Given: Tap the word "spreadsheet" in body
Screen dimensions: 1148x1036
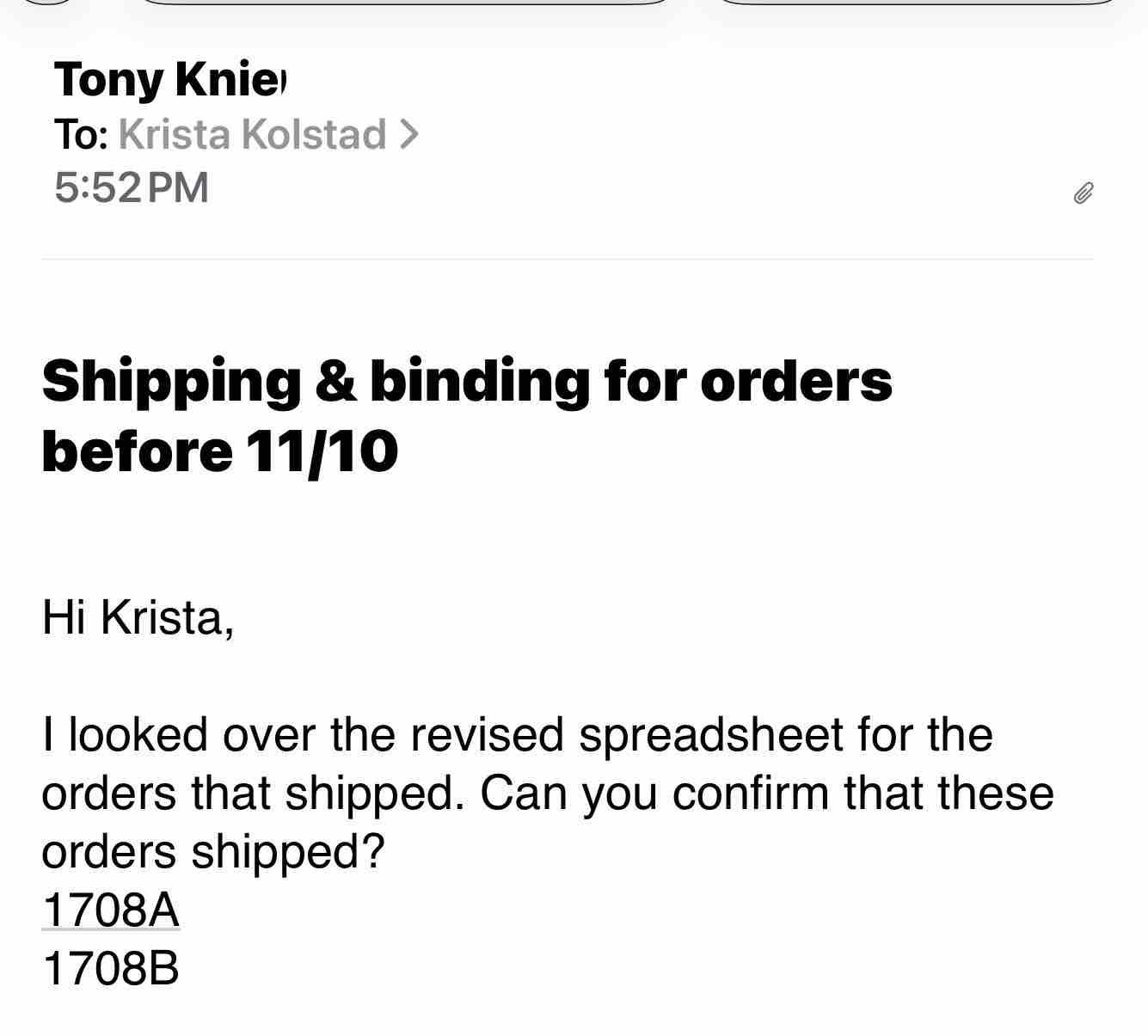Looking at the screenshot, I should 710,734.
